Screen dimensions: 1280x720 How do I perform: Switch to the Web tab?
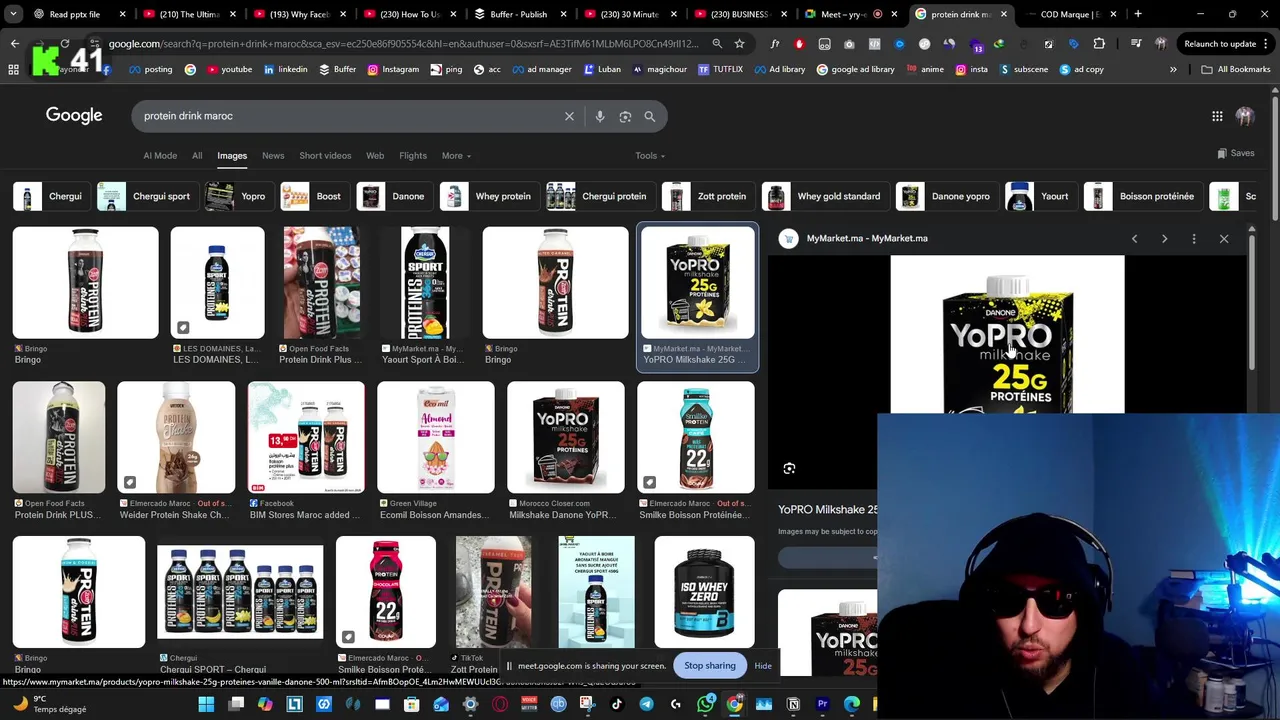point(375,155)
